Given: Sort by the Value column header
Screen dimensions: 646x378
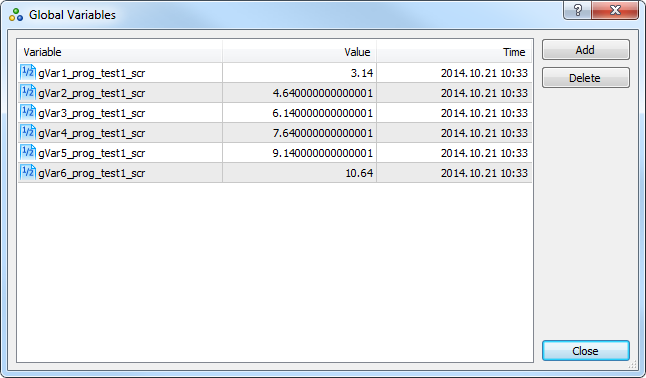Looking at the screenshot, I should pos(300,52).
